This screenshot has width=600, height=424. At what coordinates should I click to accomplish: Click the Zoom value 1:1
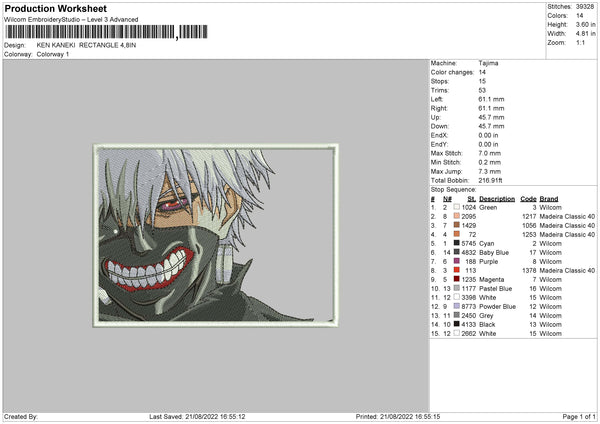[580, 42]
